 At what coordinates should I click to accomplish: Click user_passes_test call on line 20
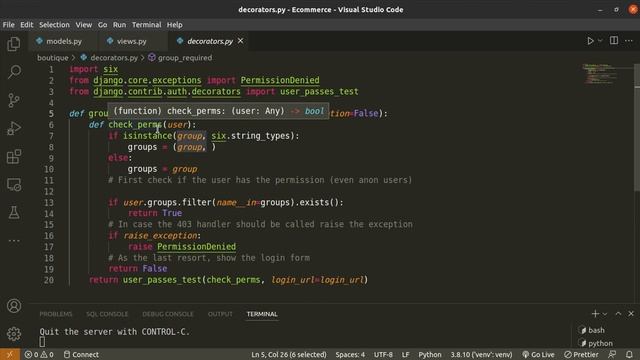tap(162, 280)
